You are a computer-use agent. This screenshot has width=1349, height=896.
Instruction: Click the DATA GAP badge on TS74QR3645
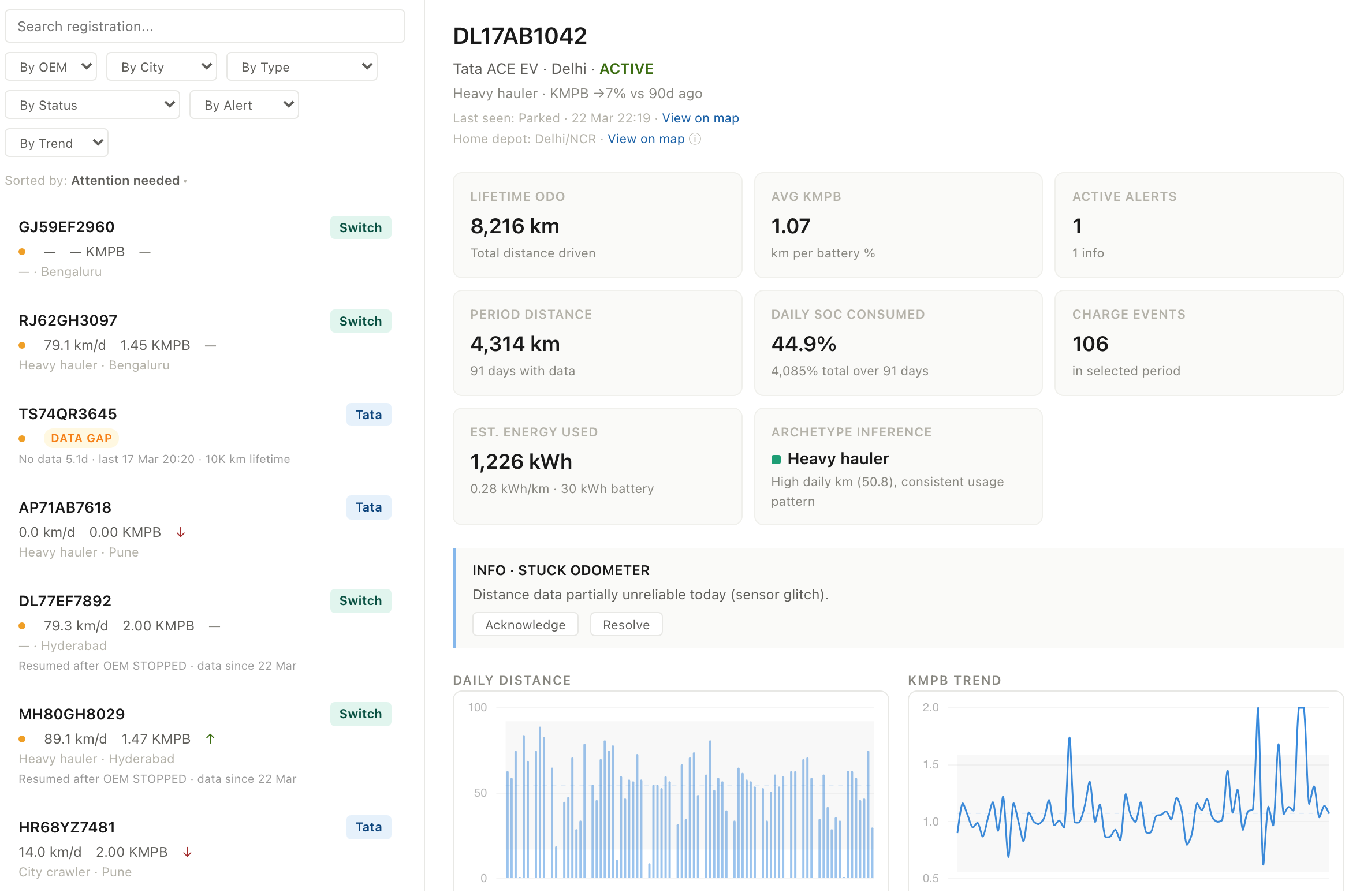pyautogui.click(x=81, y=438)
